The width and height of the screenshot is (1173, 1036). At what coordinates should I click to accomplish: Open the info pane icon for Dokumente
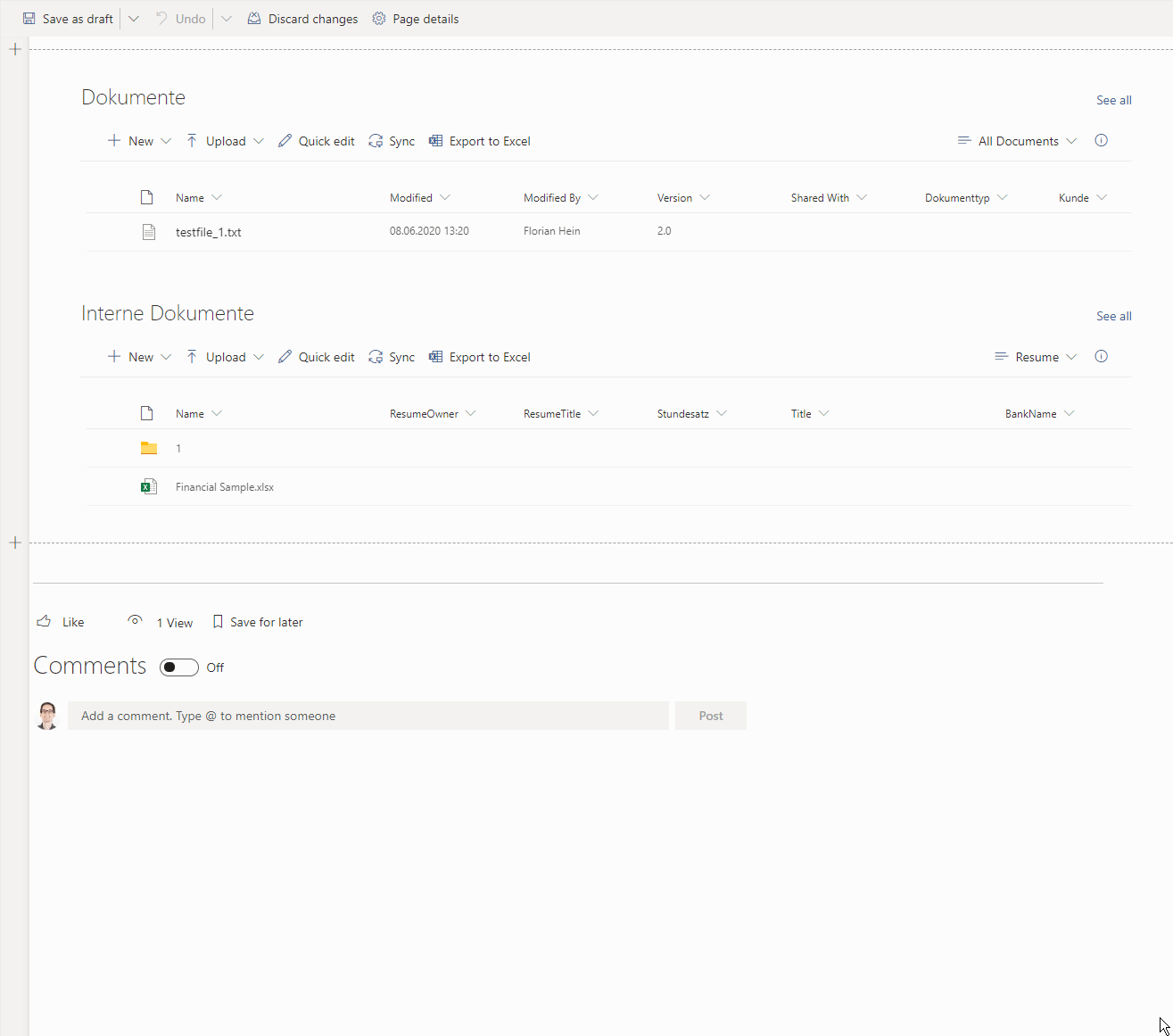(1102, 140)
